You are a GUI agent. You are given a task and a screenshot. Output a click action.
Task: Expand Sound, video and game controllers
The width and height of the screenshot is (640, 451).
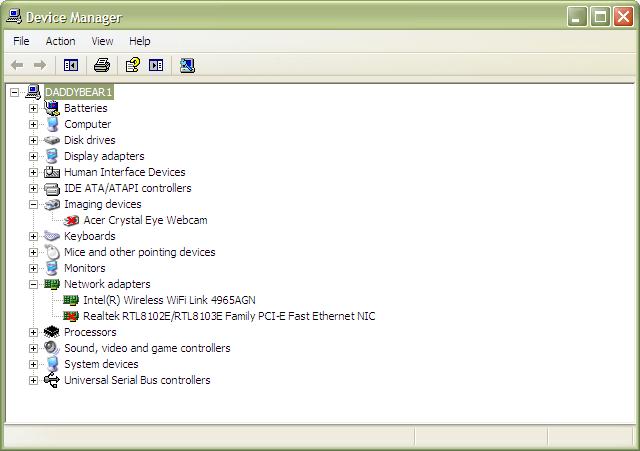(x=33, y=348)
